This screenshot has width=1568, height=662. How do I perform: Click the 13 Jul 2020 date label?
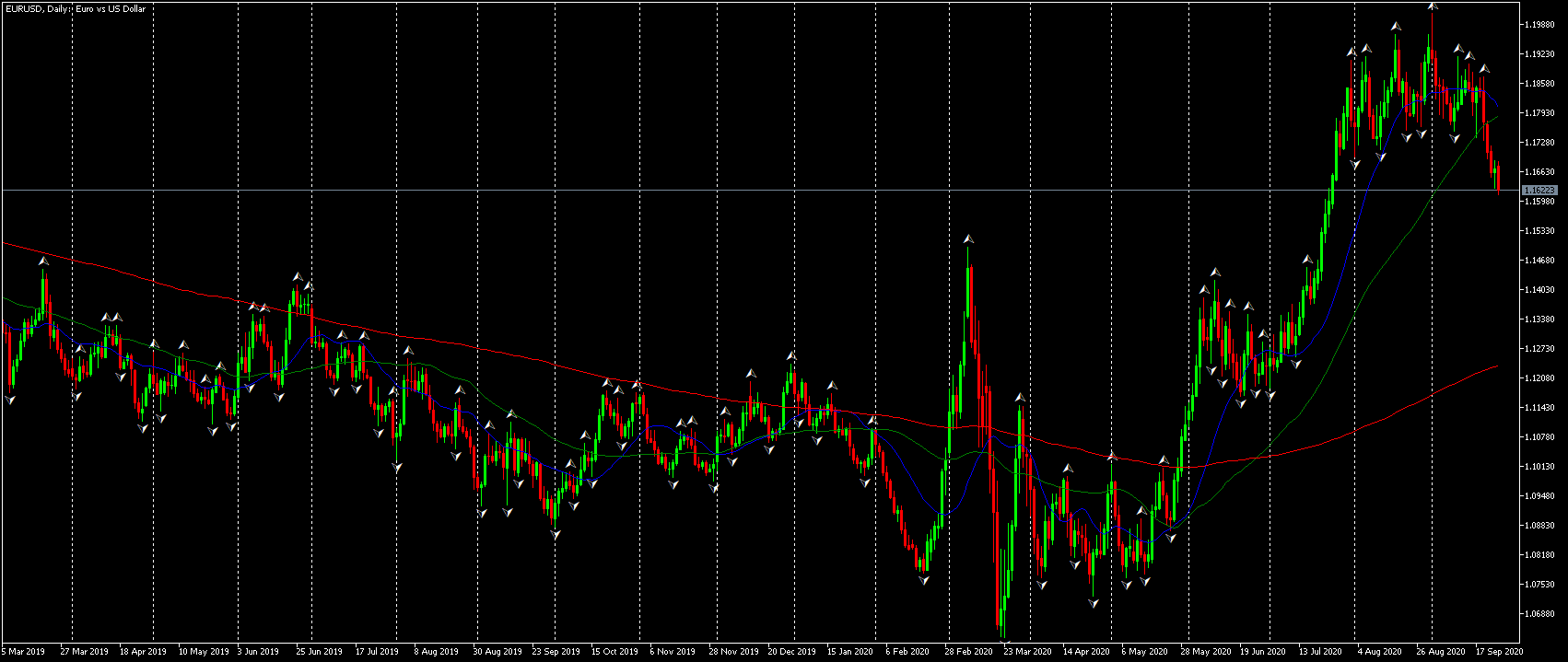pos(1321,652)
